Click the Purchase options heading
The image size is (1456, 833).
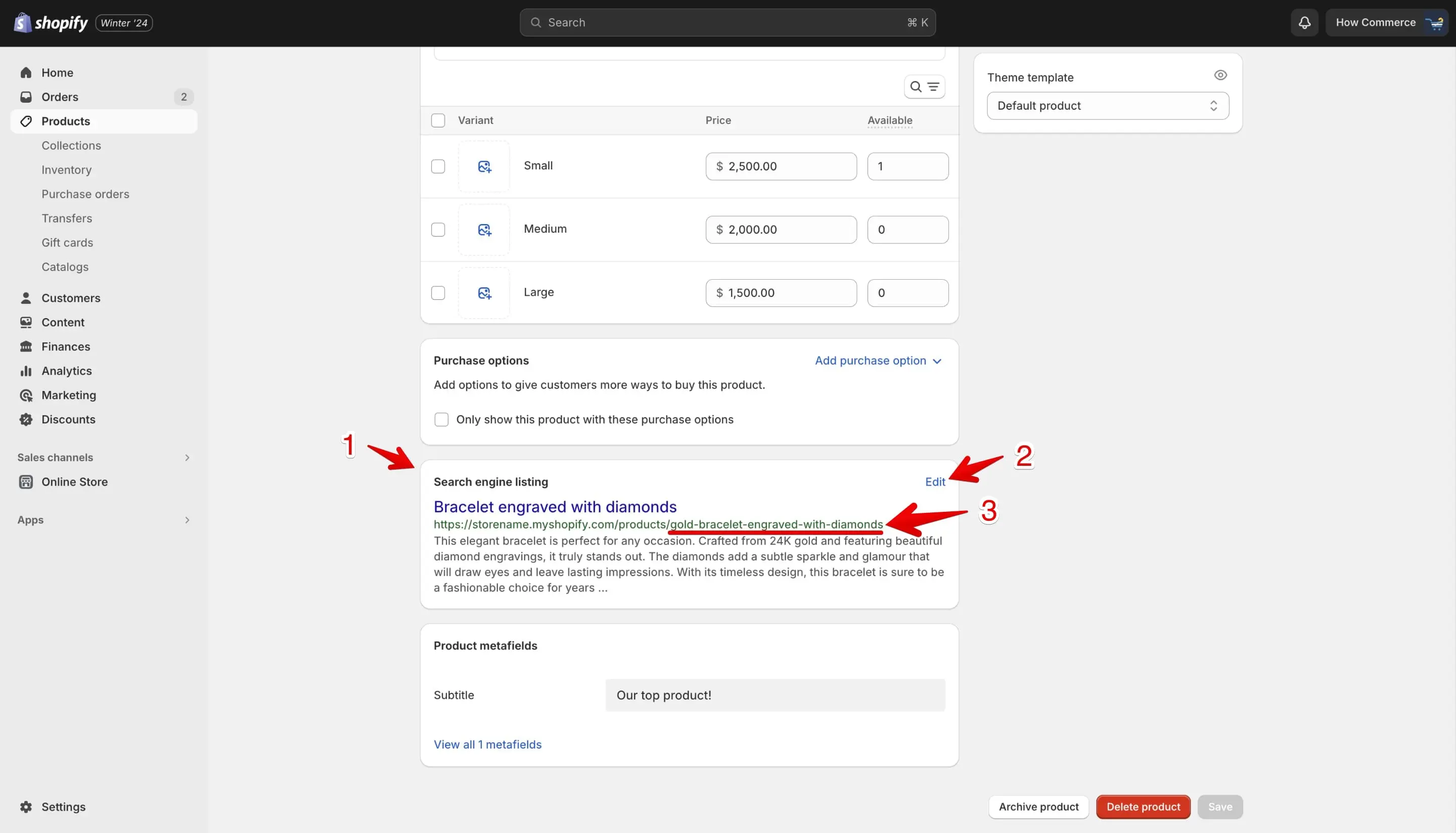pos(481,361)
